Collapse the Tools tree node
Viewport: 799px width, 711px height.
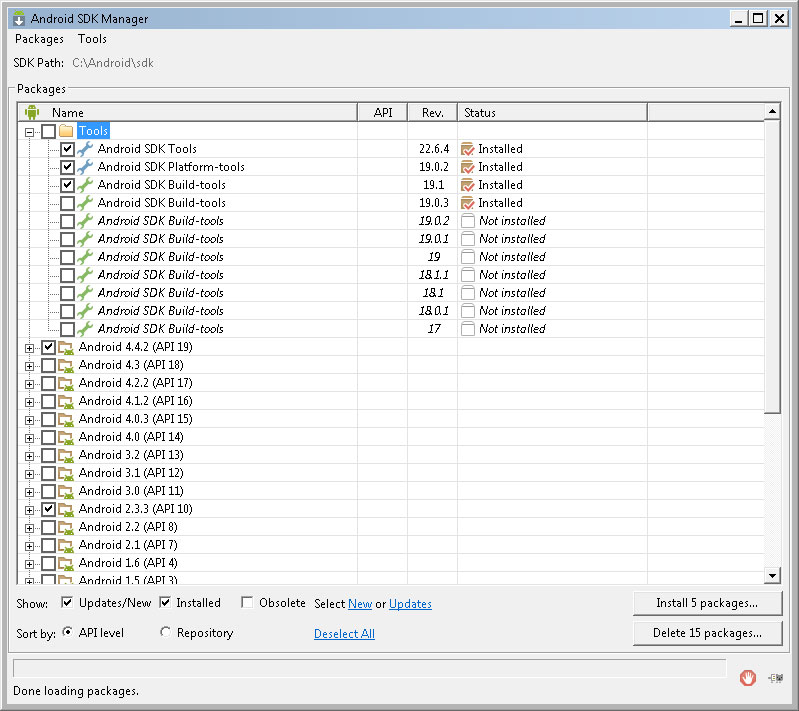(x=30, y=131)
